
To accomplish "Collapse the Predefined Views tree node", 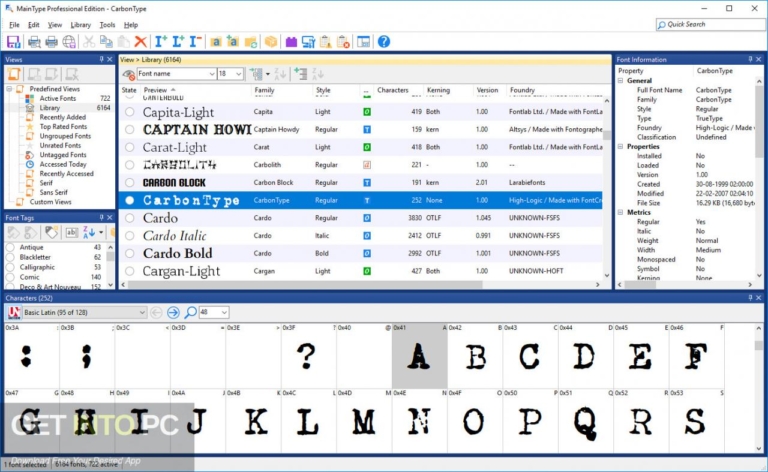I will coord(9,89).
